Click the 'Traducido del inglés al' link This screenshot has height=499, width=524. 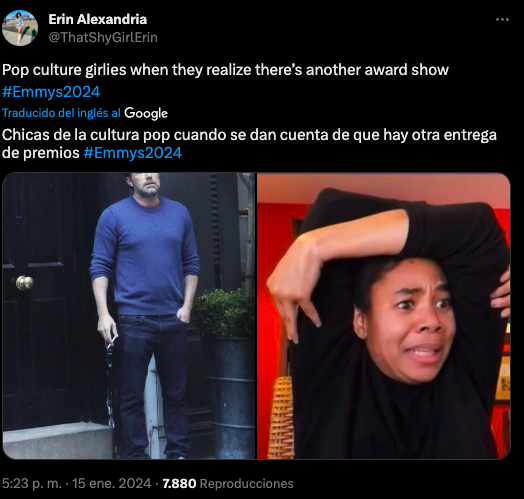(x=61, y=113)
